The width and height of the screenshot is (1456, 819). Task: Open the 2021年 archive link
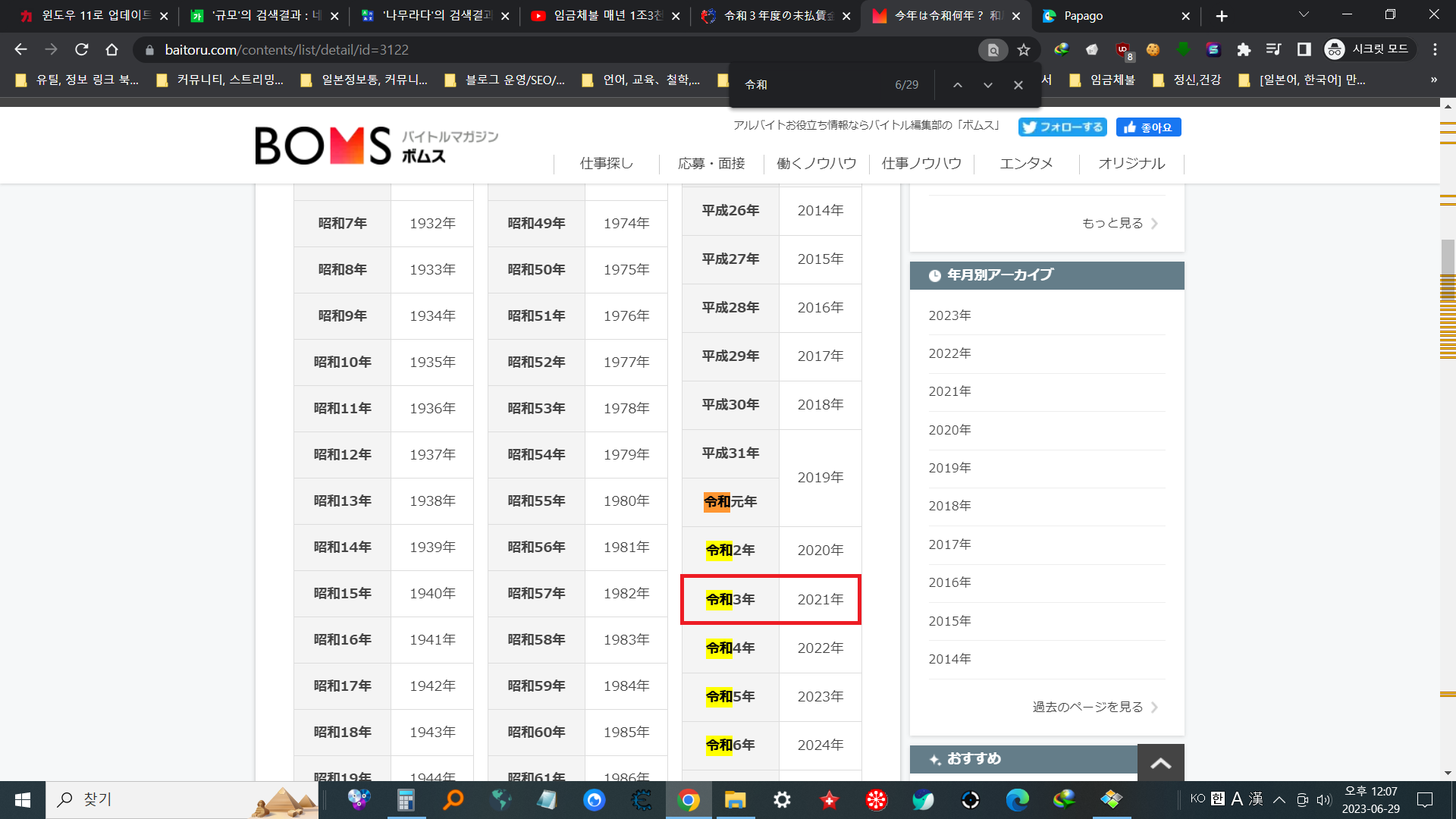(949, 391)
